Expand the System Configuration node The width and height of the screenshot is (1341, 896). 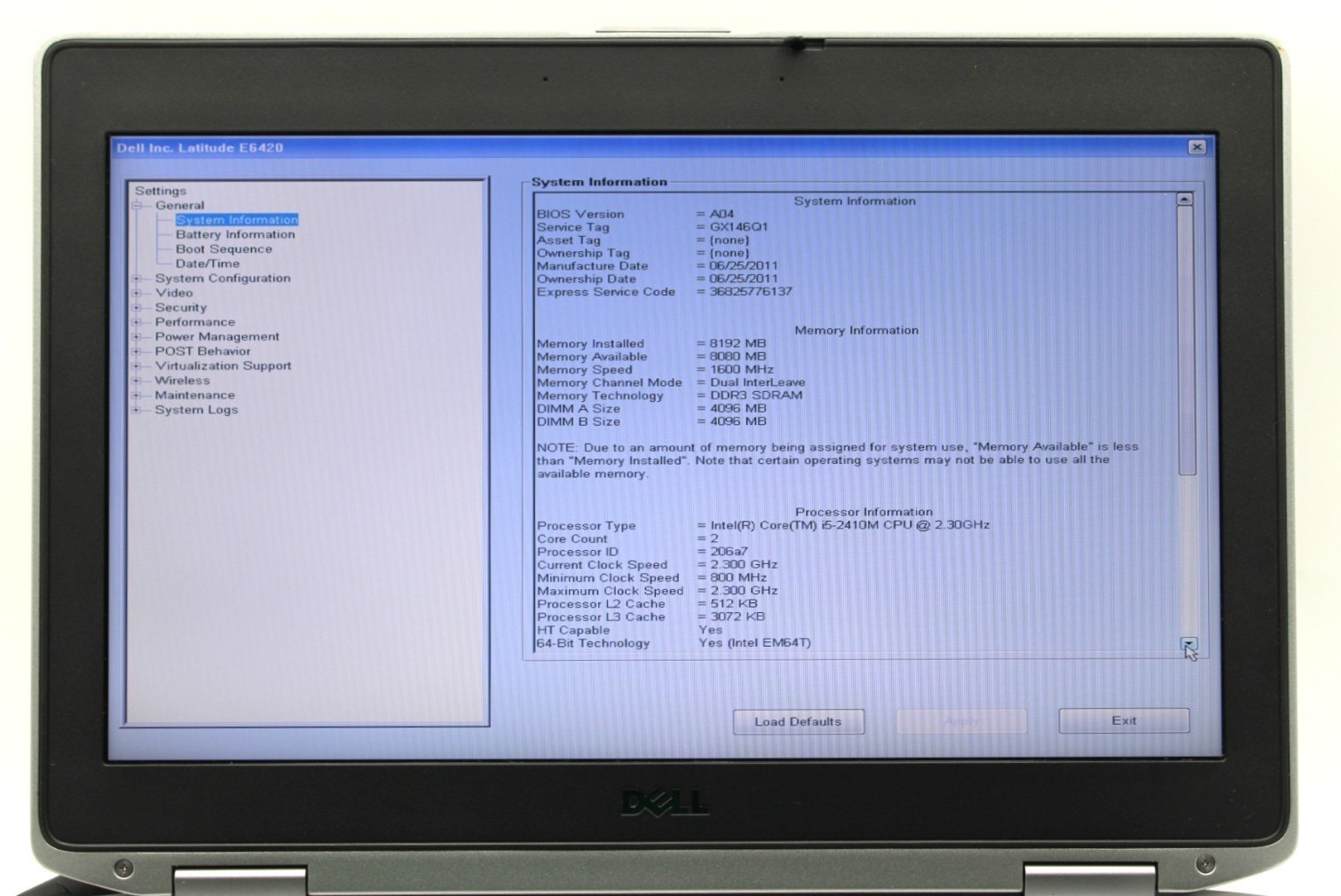coord(138,279)
